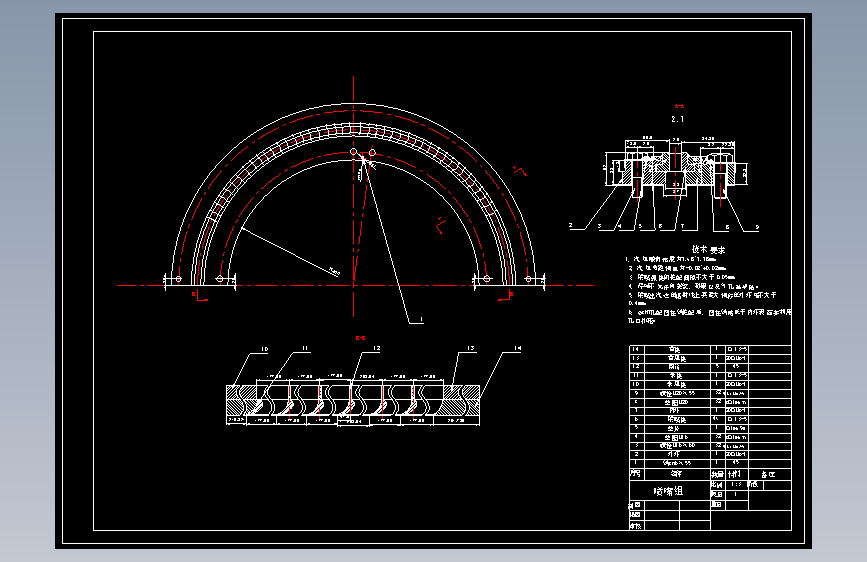The width and height of the screenshot is (867, 562).
Task: Select parts list cell numbered 10
Action: coord(635,384)
